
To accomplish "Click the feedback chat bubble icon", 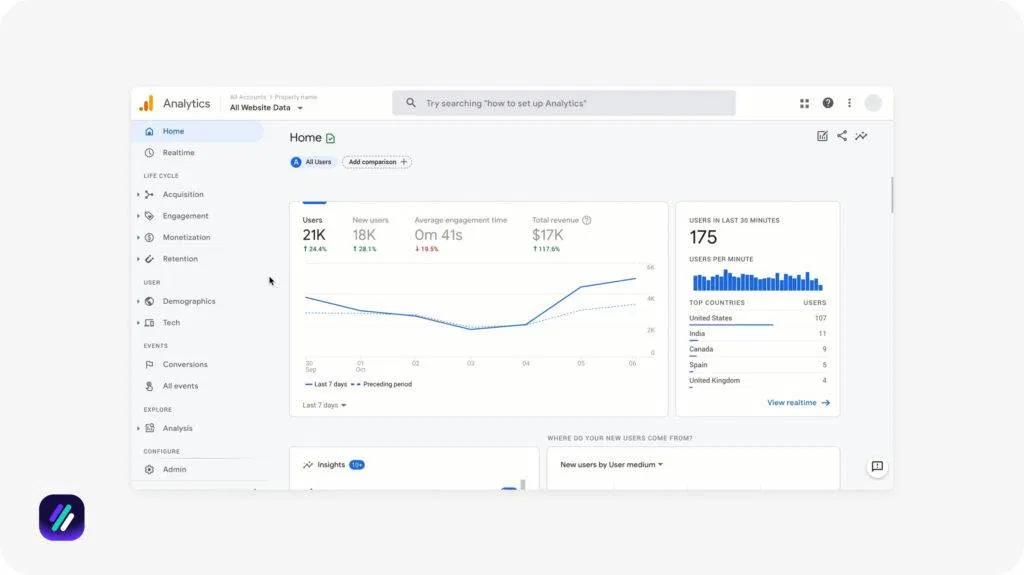I will 877,467.
